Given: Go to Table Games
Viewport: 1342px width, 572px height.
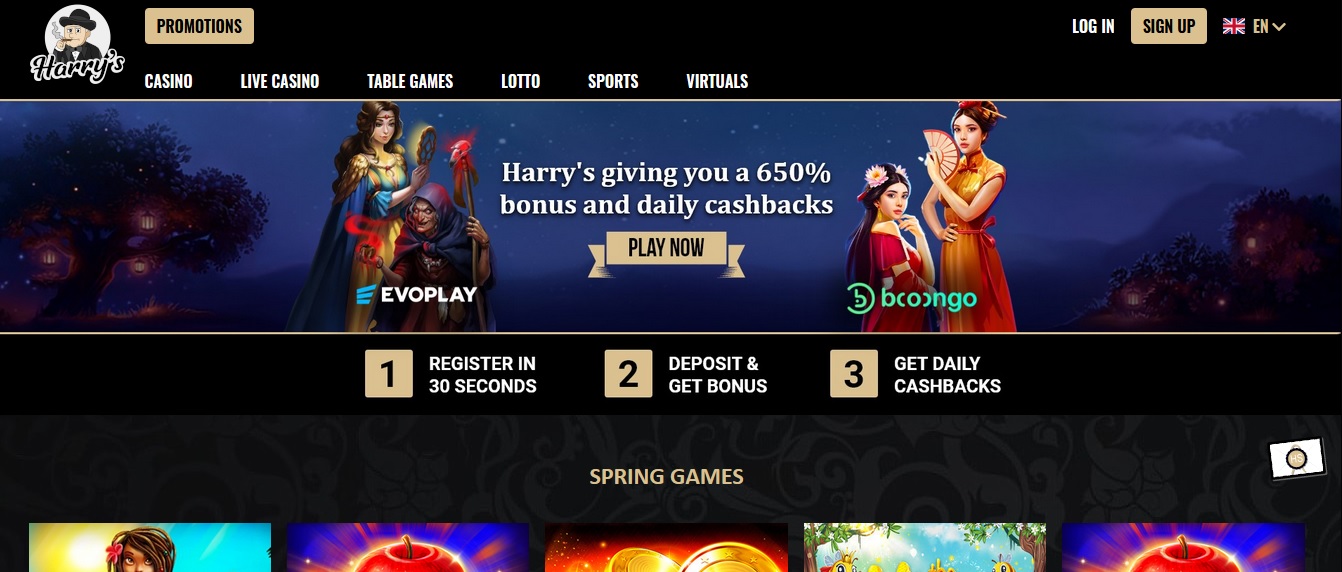Looking at the screenshot, I should pyautogui.click(x=410, y=81).
